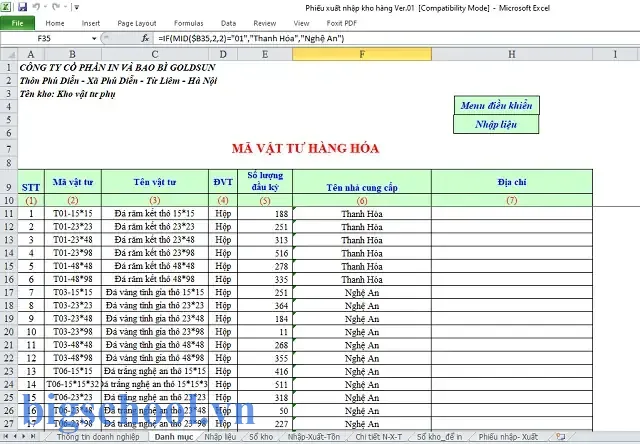Click the Select All corner triangle

point(9,54)
